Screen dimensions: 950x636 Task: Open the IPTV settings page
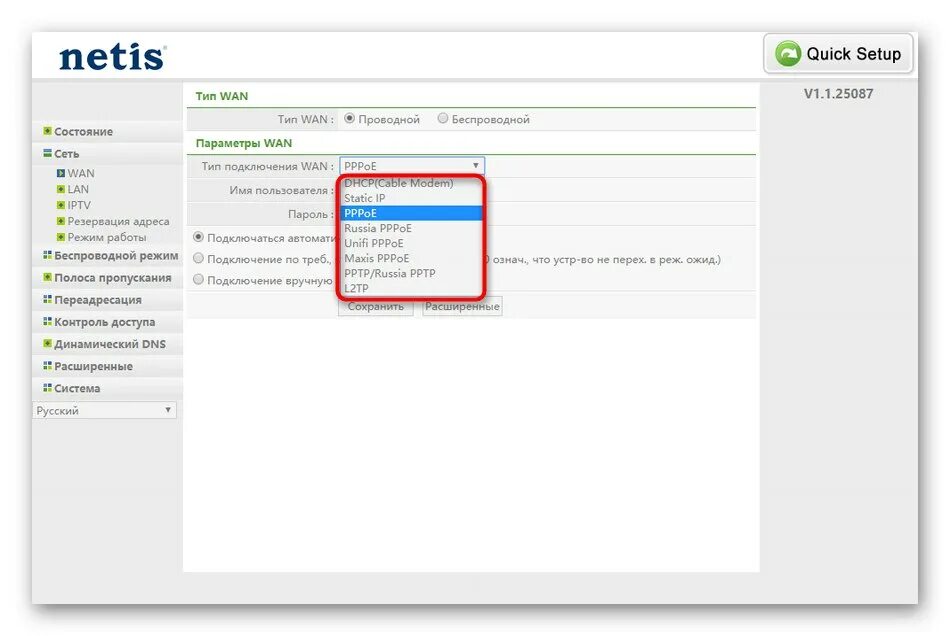[79, 205]
